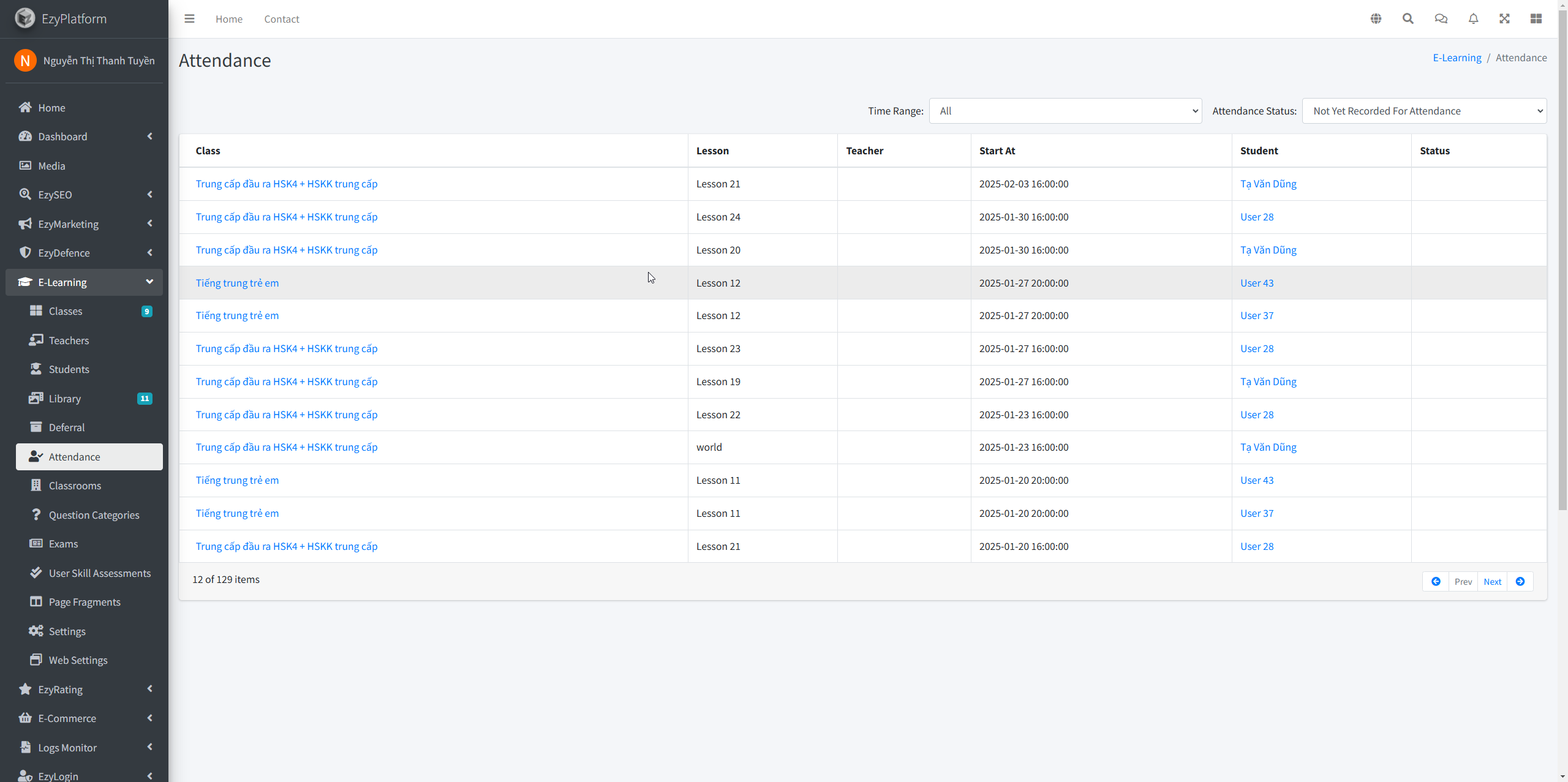The height and width of the screenshot is (782, 1568).
Task: Open Classrooms in the sidebar
Action: tap(75, 486)
